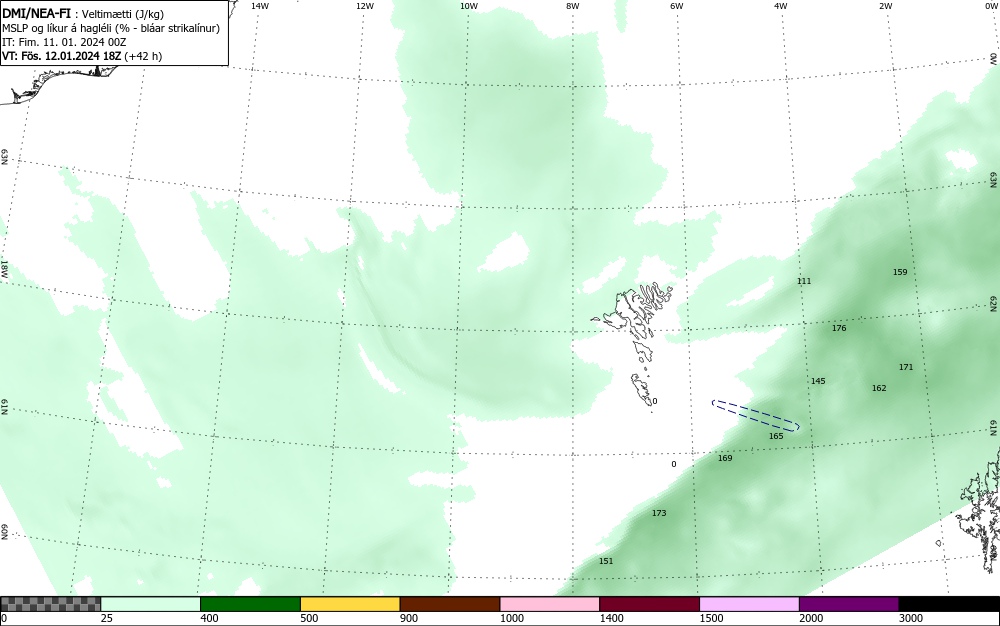This screenshot has height=626, width=1000.
Task: Click the legend scale value 400
Action: (x=209, y=618)
